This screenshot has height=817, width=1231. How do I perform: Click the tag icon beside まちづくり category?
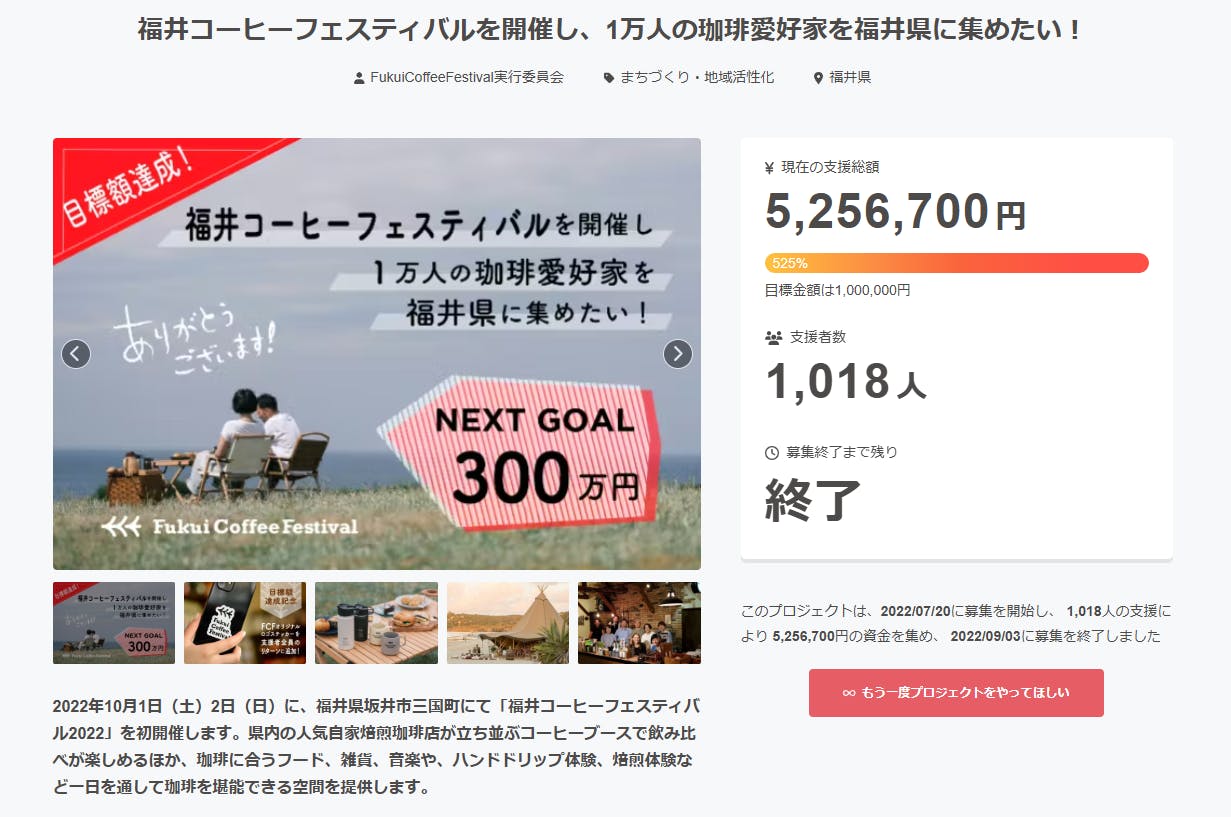[609, 78]
